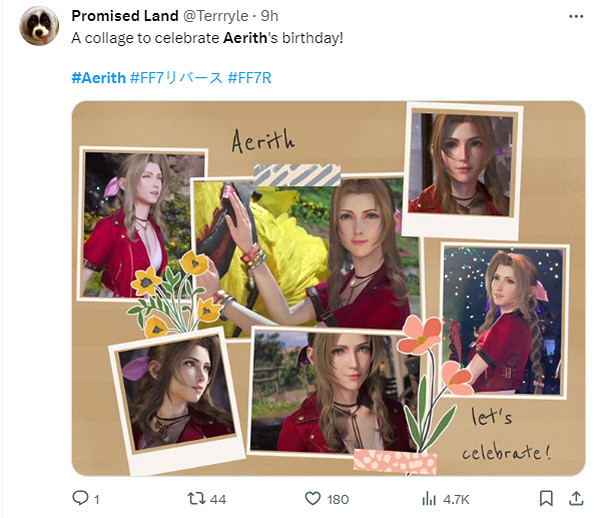Like the post with the heart icon
Image resolution: width=600 pixels, height=518 pixels.
click(311, 498)
